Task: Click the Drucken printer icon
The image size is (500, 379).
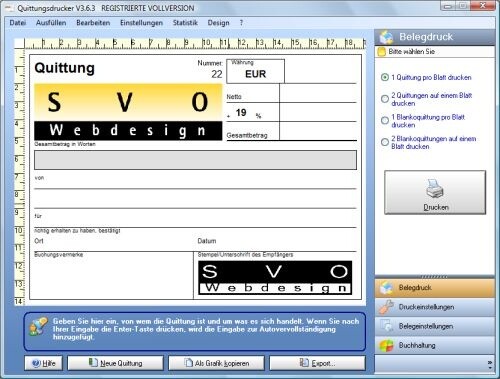Action: tap(435, 188)
